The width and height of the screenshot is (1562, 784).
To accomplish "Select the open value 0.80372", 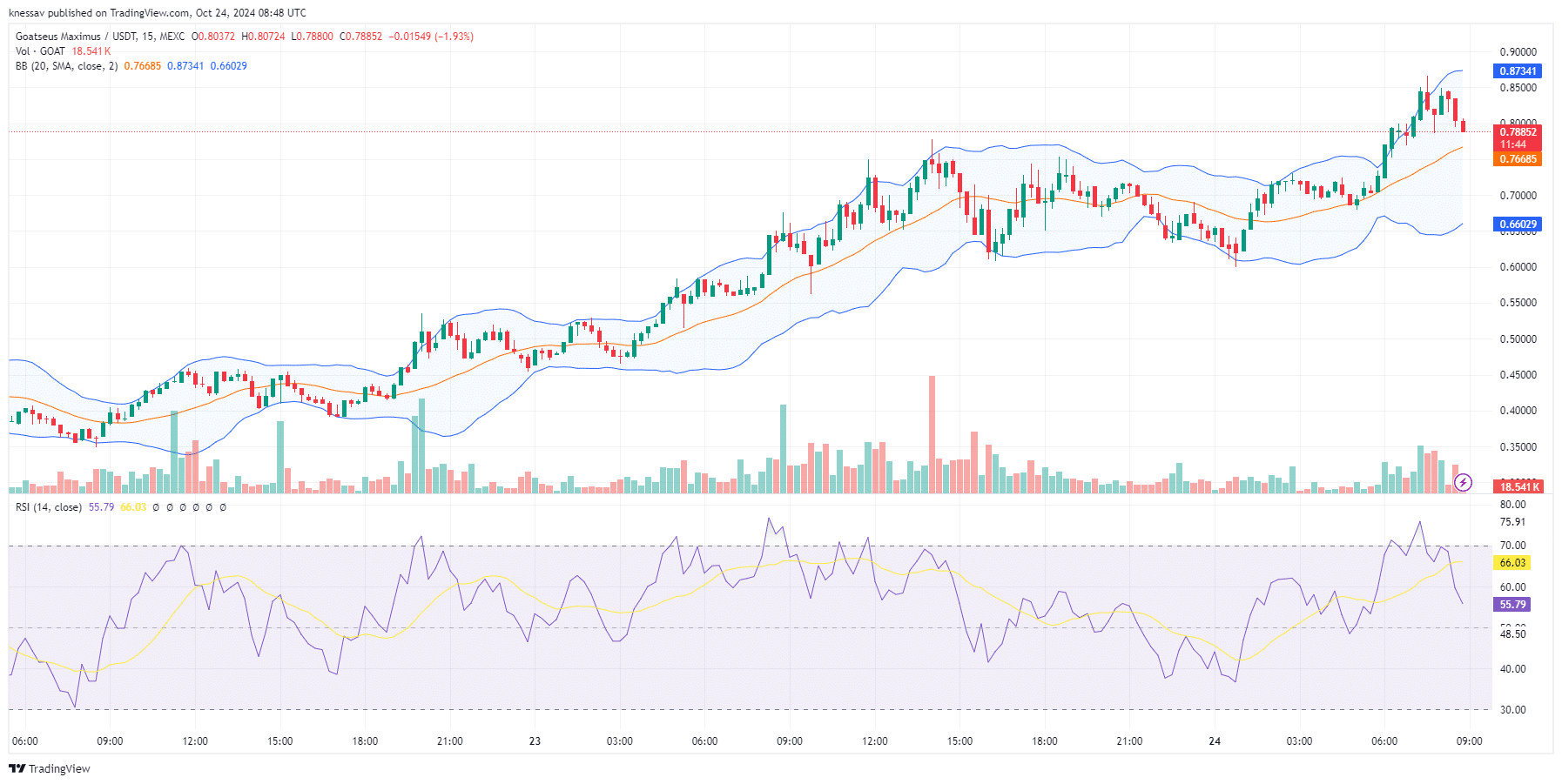I will tap(213, 37).
